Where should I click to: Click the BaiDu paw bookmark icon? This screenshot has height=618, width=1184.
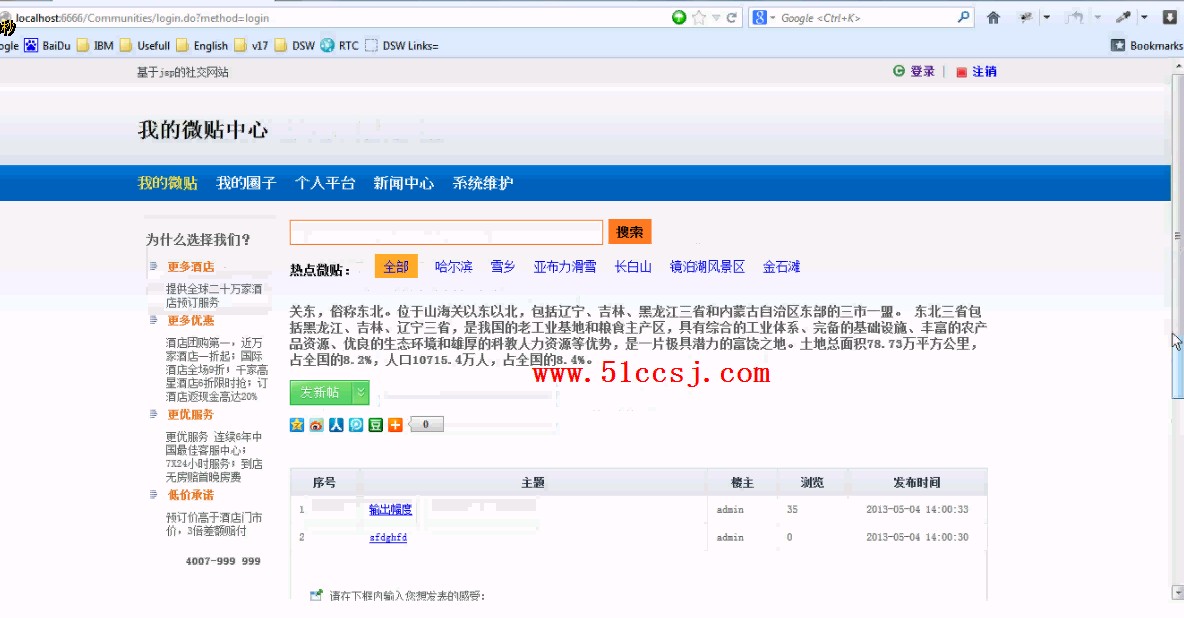coord(31,45)
